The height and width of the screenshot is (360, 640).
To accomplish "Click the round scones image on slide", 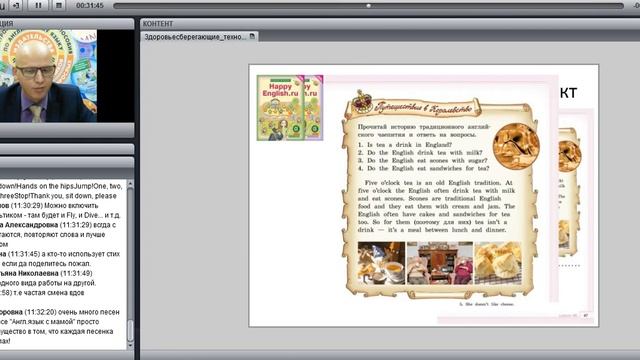I will click(x=516, y=146).
